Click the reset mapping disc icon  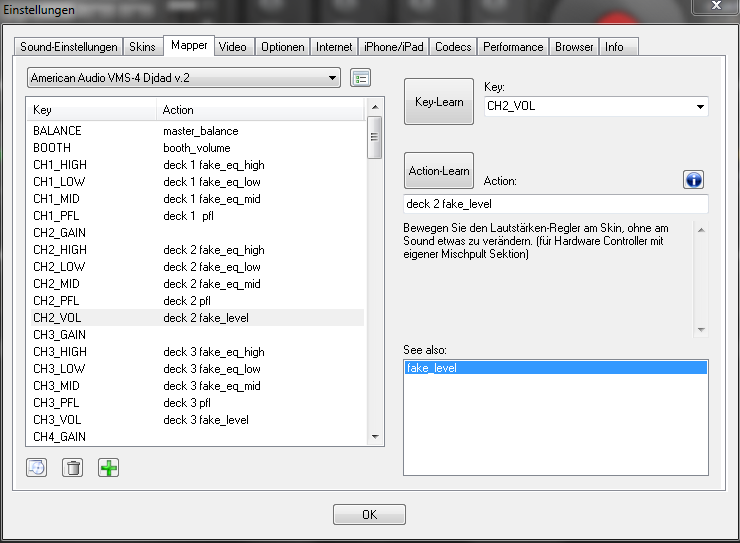point(36,468)
